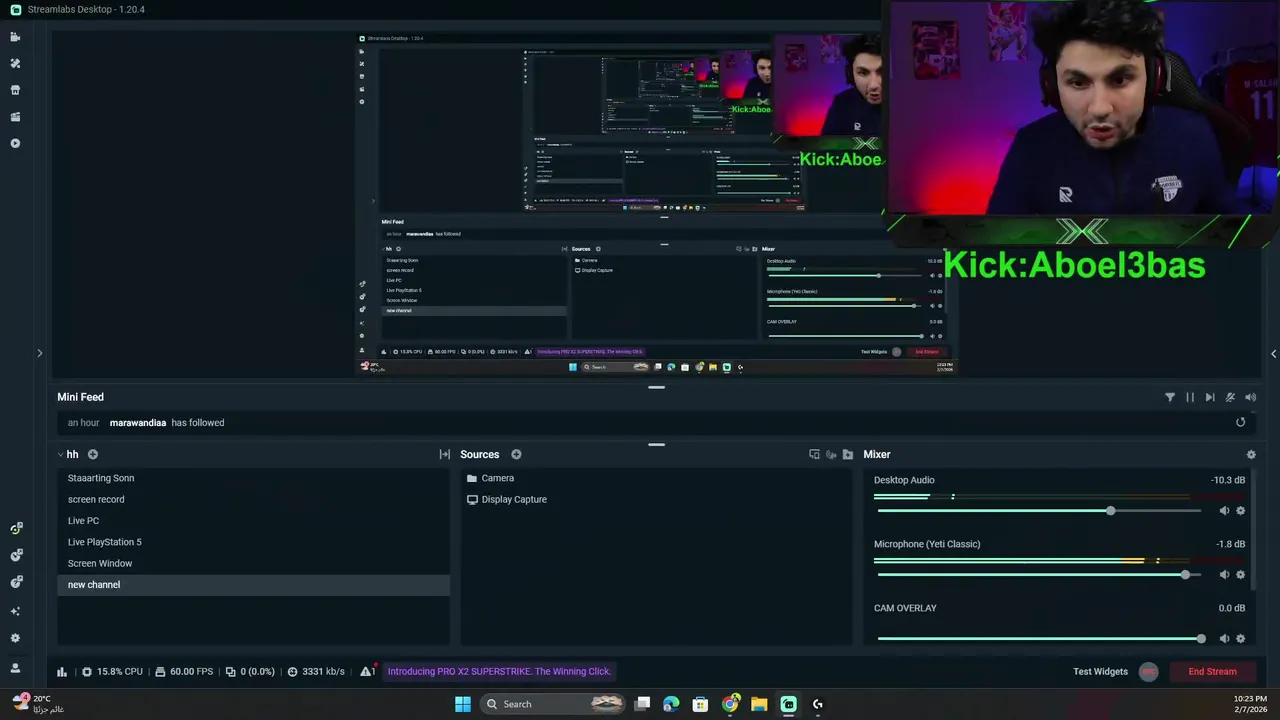The image size is (1280, 720).
Task: Click the add source folder icon
Action: coord(848,454)
